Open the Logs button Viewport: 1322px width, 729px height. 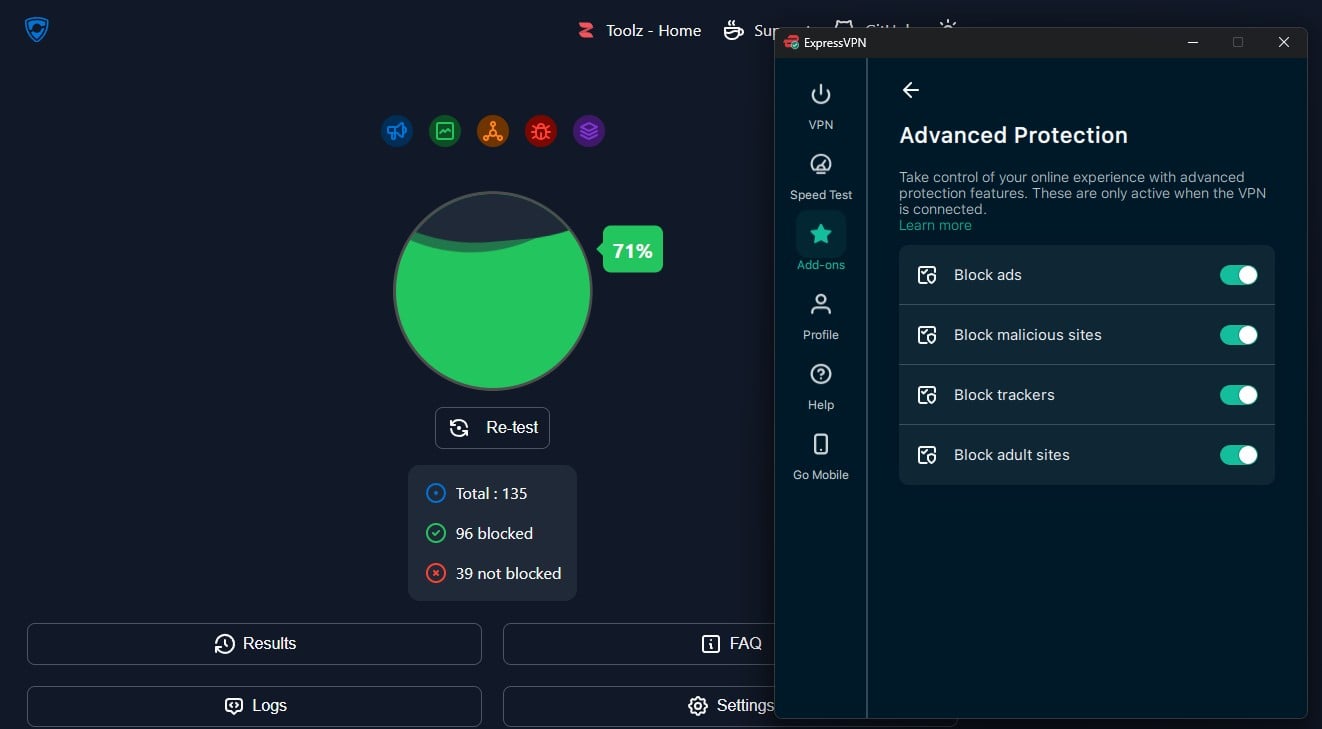[x=254, y=706]
